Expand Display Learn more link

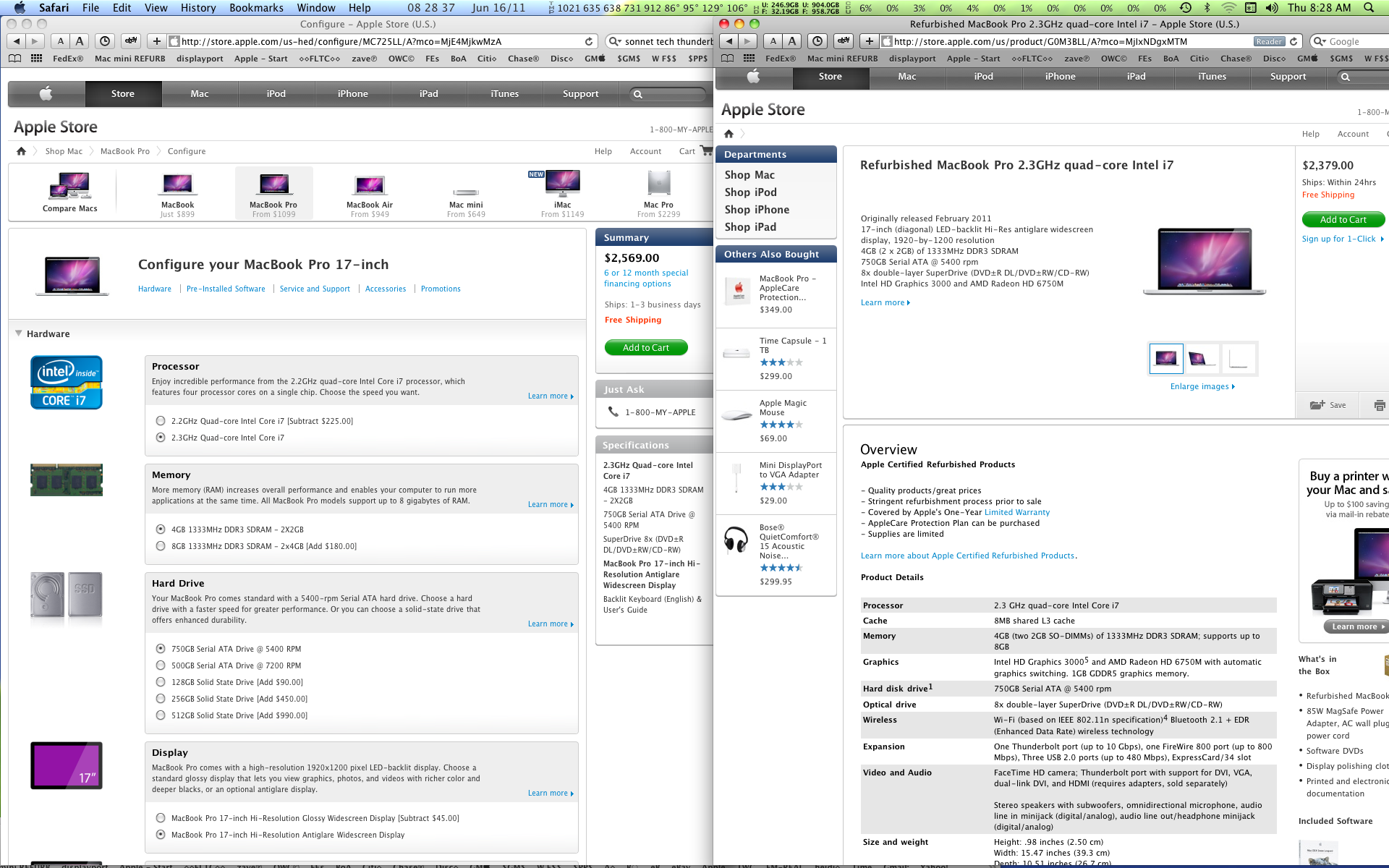click(551, 793)
